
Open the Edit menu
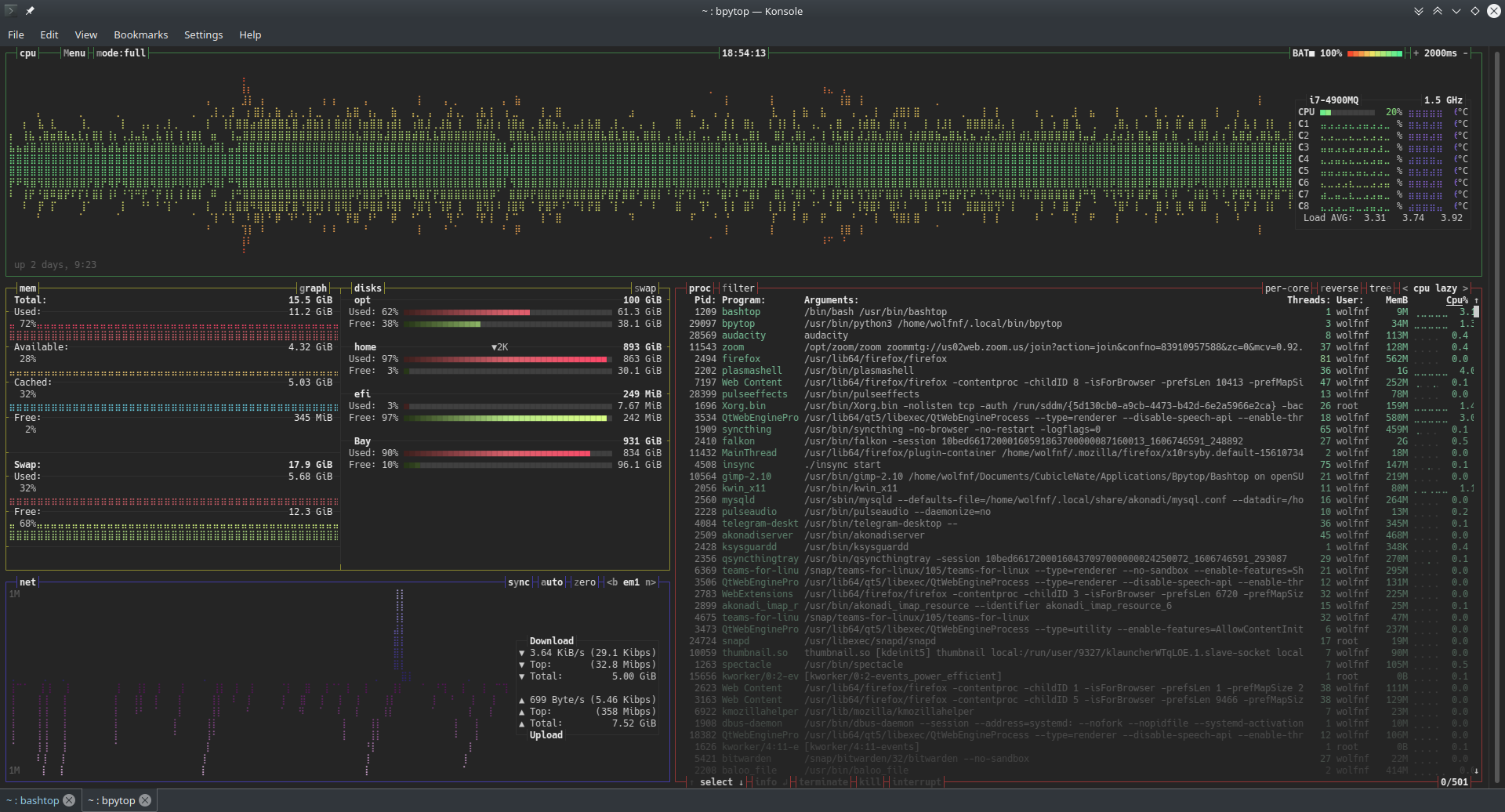coord(49,34)
